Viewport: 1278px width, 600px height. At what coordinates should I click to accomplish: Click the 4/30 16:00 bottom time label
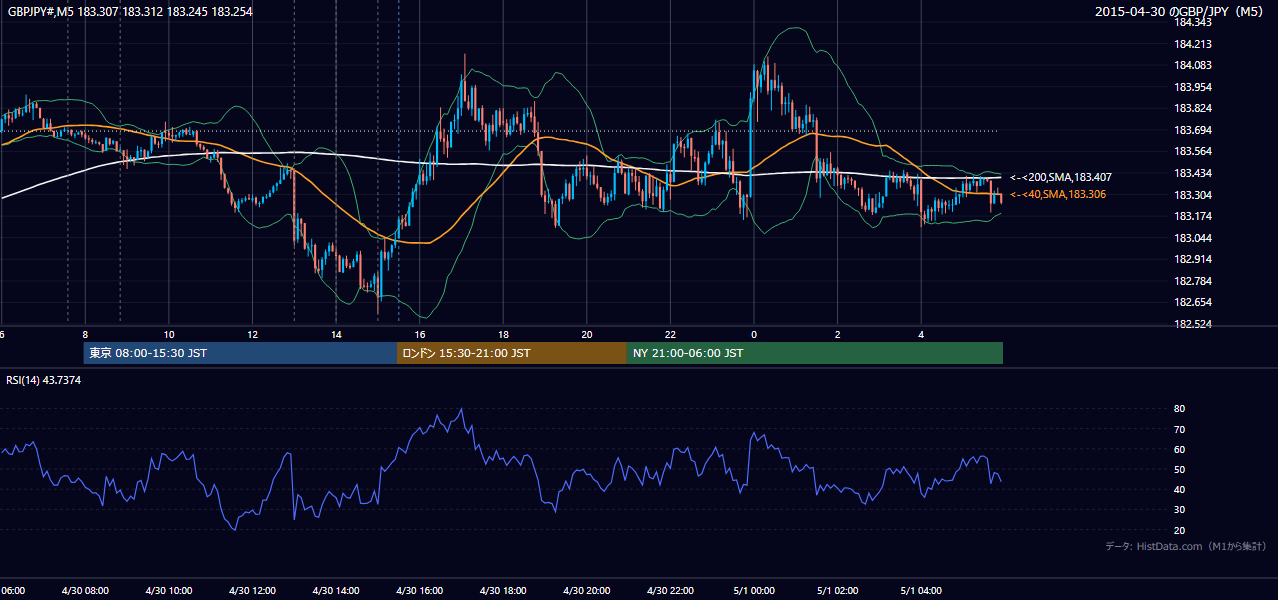click(x=419, y=591)
